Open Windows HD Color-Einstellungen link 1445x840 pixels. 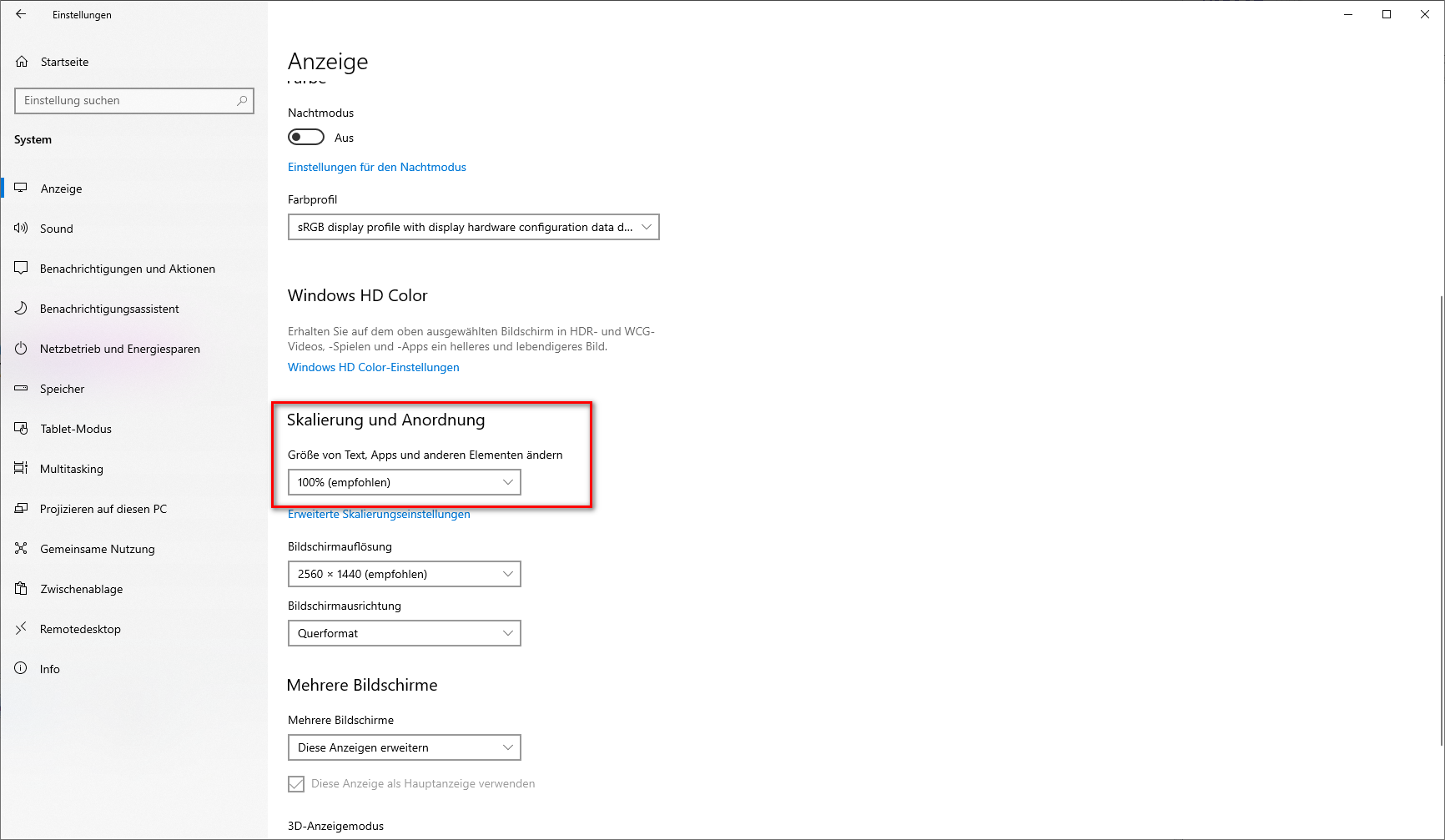374,367
